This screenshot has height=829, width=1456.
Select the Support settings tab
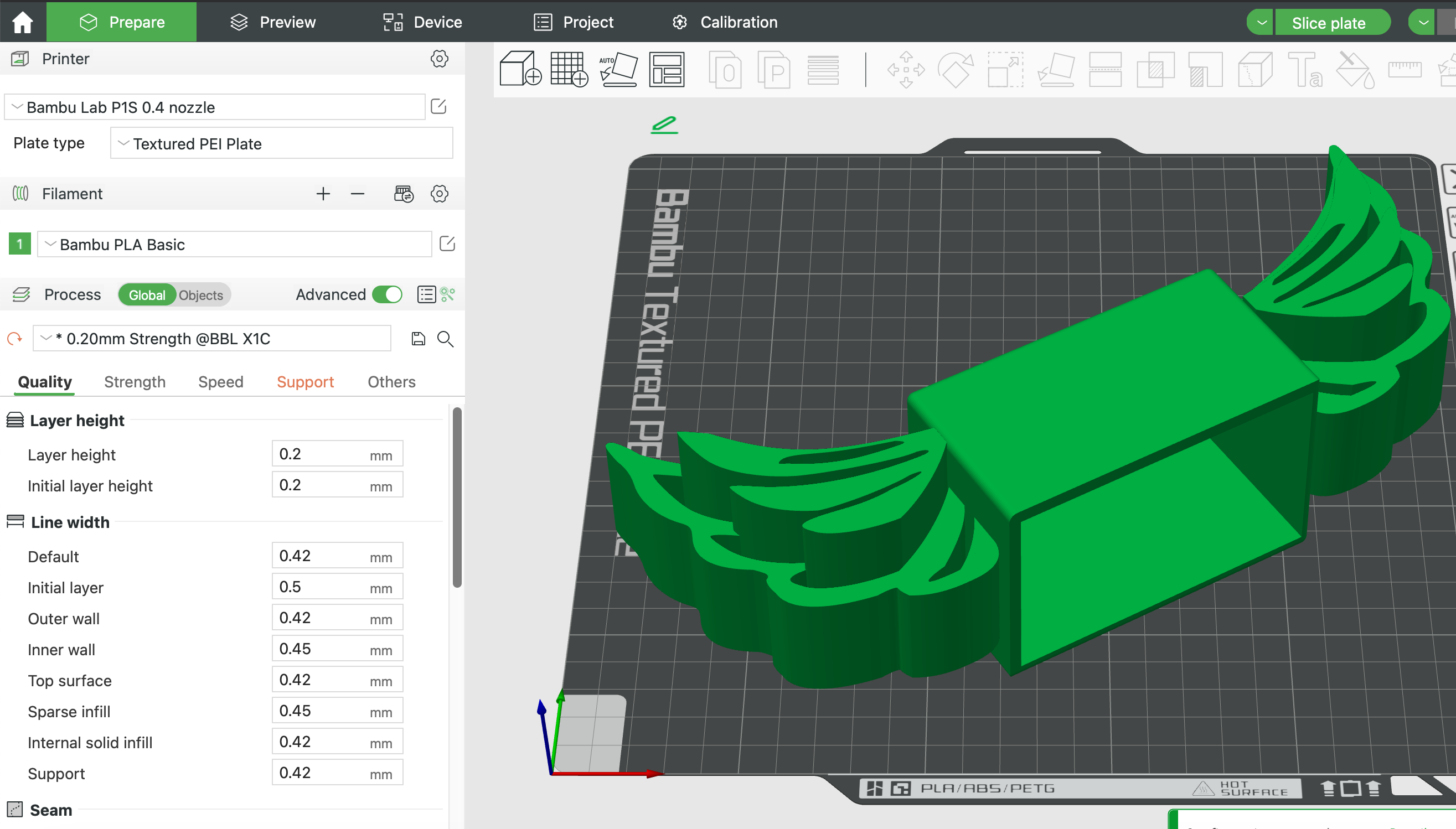click(x=305, y=381)
